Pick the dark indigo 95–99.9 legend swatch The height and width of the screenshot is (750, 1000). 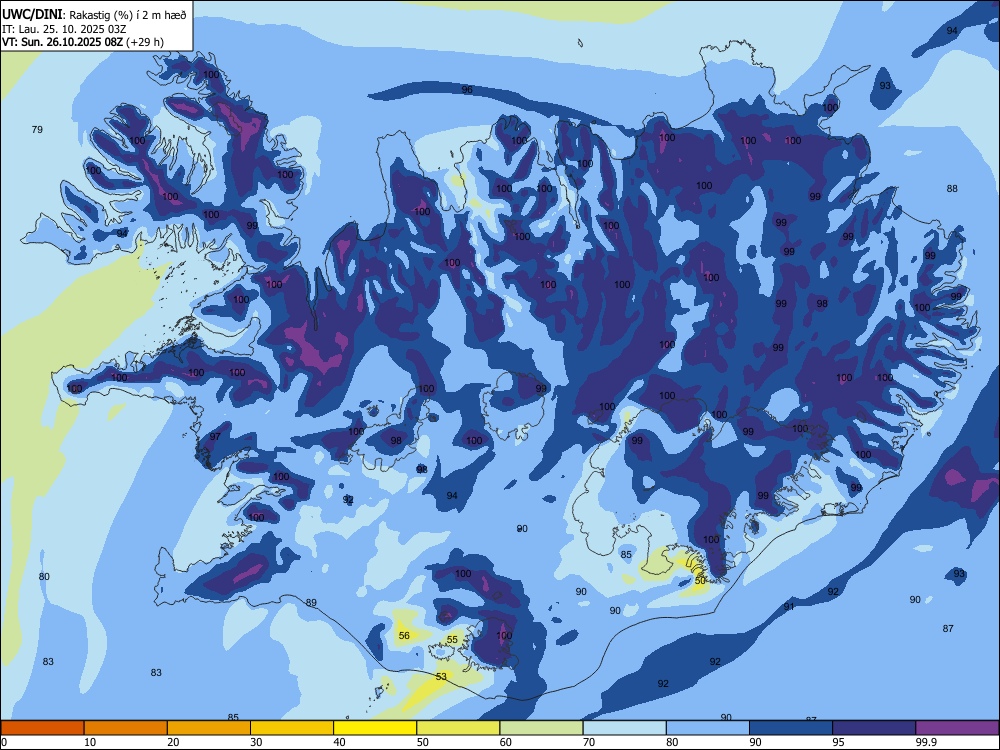coord(874,728)
